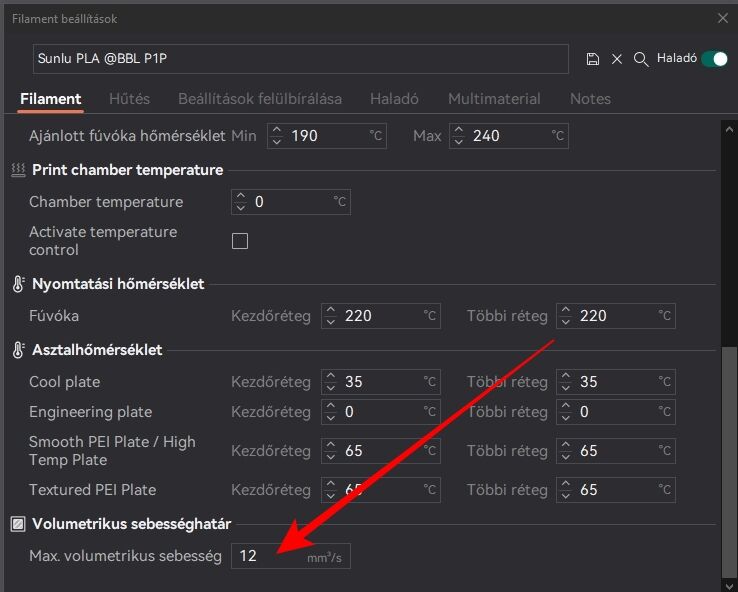Image resolution: width=738 pixels, height=592 pixels.
Task: Increase Chamber temperature with the up arrow
Action: pyautogui.click(x=241, y=196)
